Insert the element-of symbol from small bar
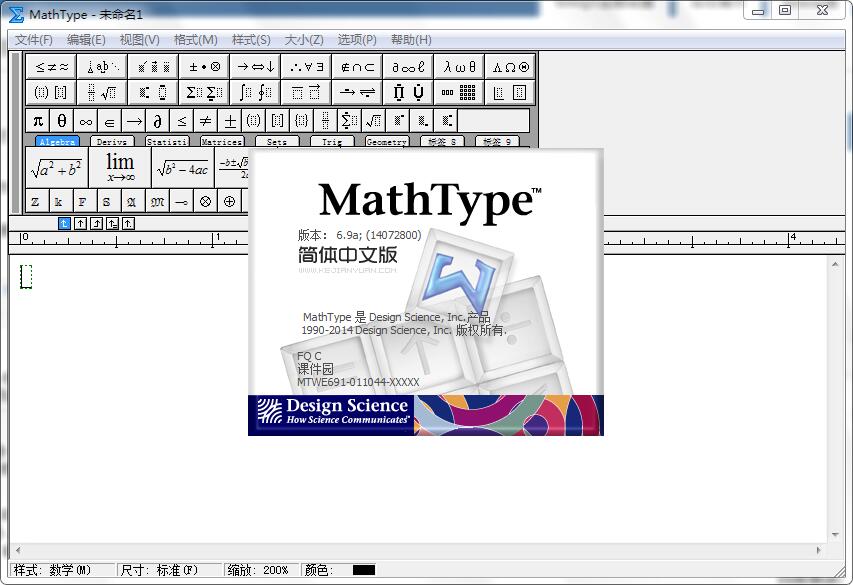 coord(109,121)
